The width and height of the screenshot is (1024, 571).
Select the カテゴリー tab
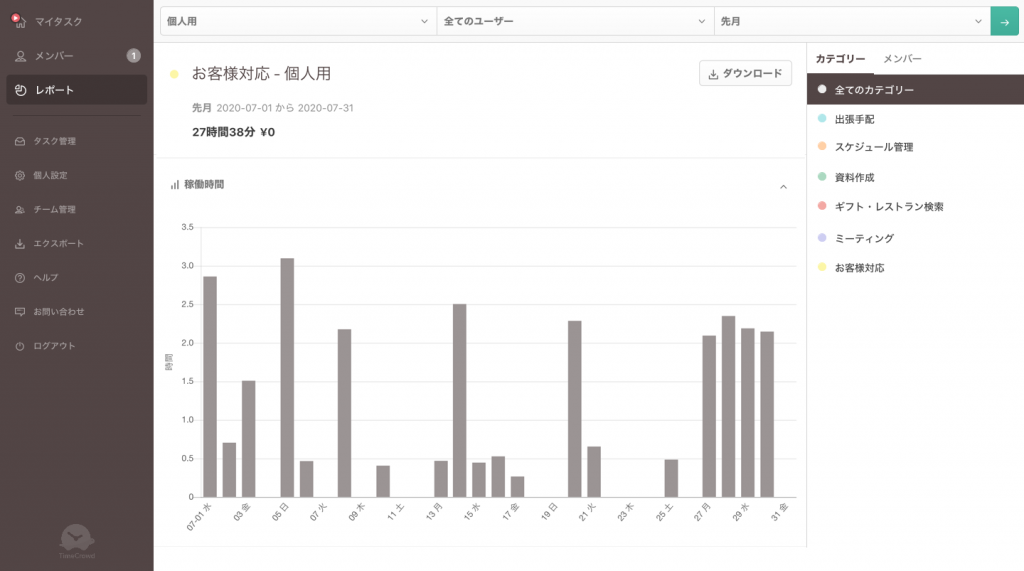(x=840, y=59)
